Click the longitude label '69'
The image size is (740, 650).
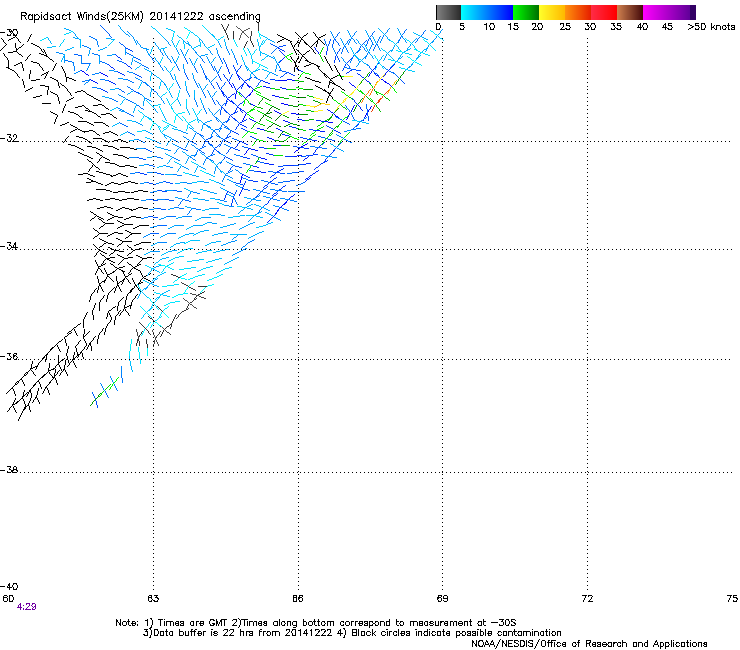pos(442,599)
